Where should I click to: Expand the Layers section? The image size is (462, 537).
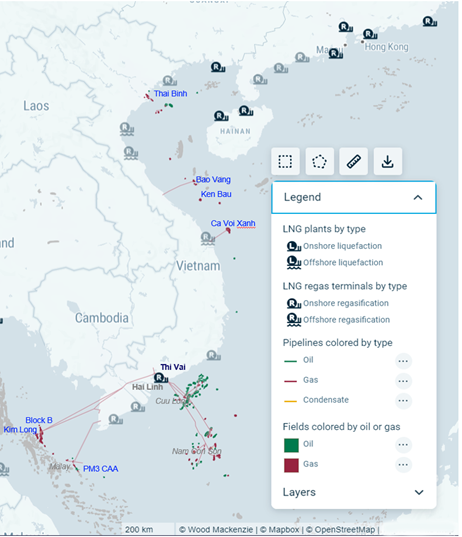(419, 492)
